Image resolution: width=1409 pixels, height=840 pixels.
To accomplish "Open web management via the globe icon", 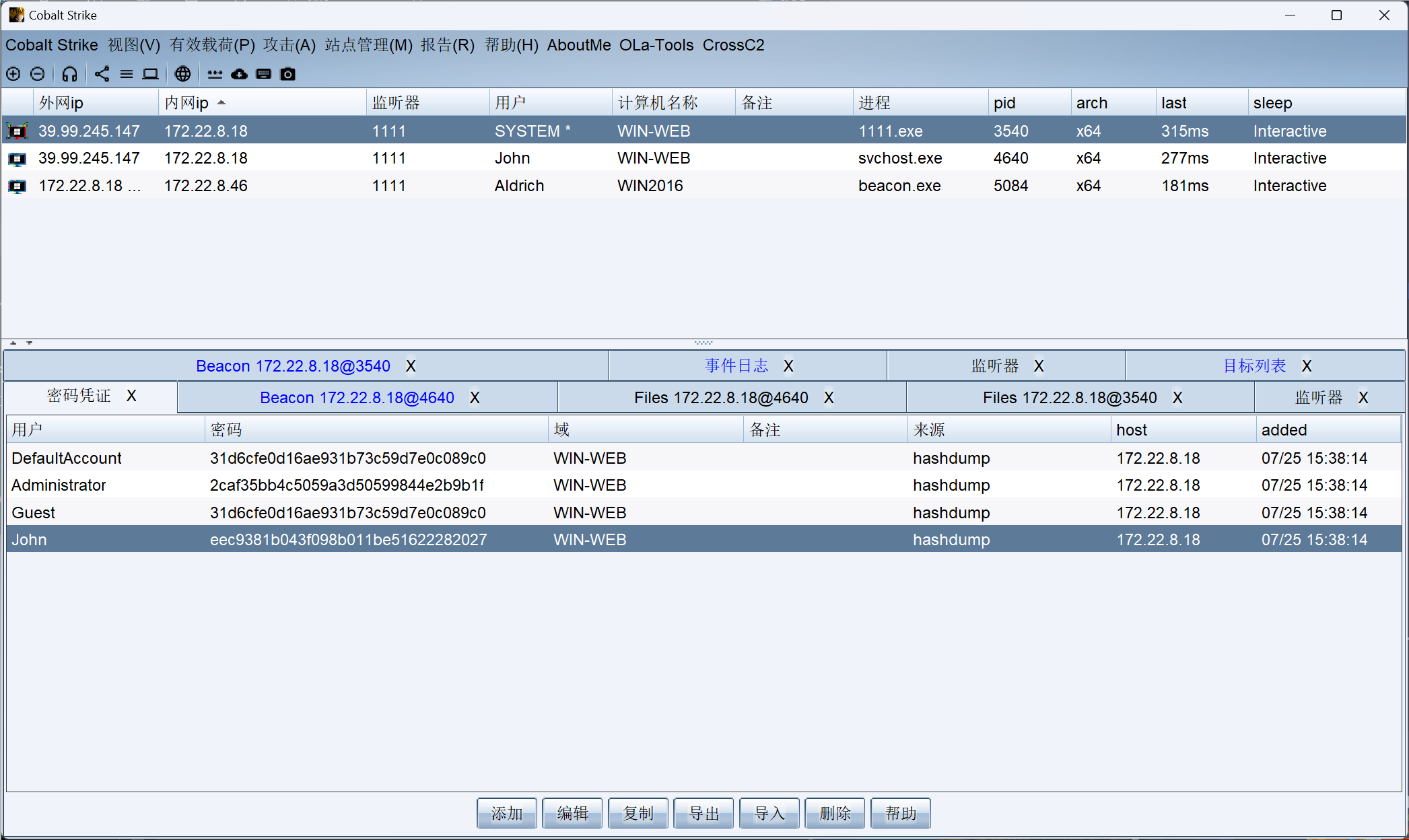I will pos(182,74).
